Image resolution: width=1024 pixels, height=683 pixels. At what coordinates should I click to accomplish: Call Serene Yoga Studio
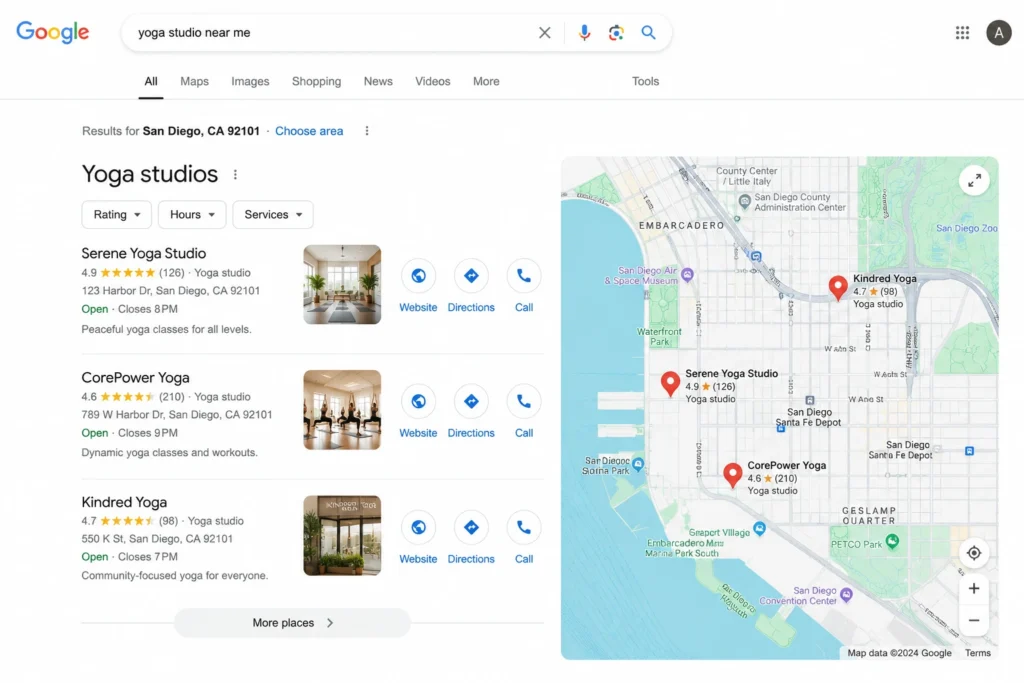point(524,276)
